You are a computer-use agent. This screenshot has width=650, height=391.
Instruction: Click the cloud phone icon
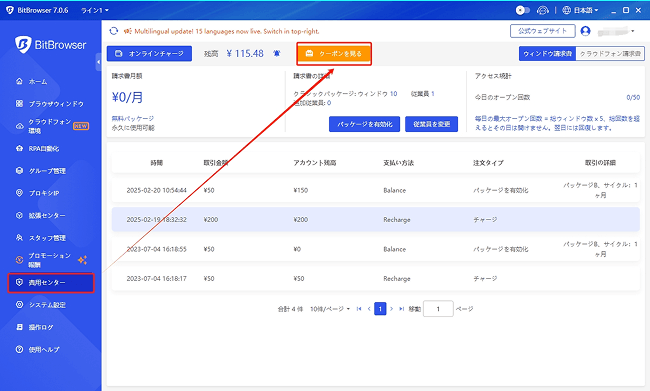[19, 126]
